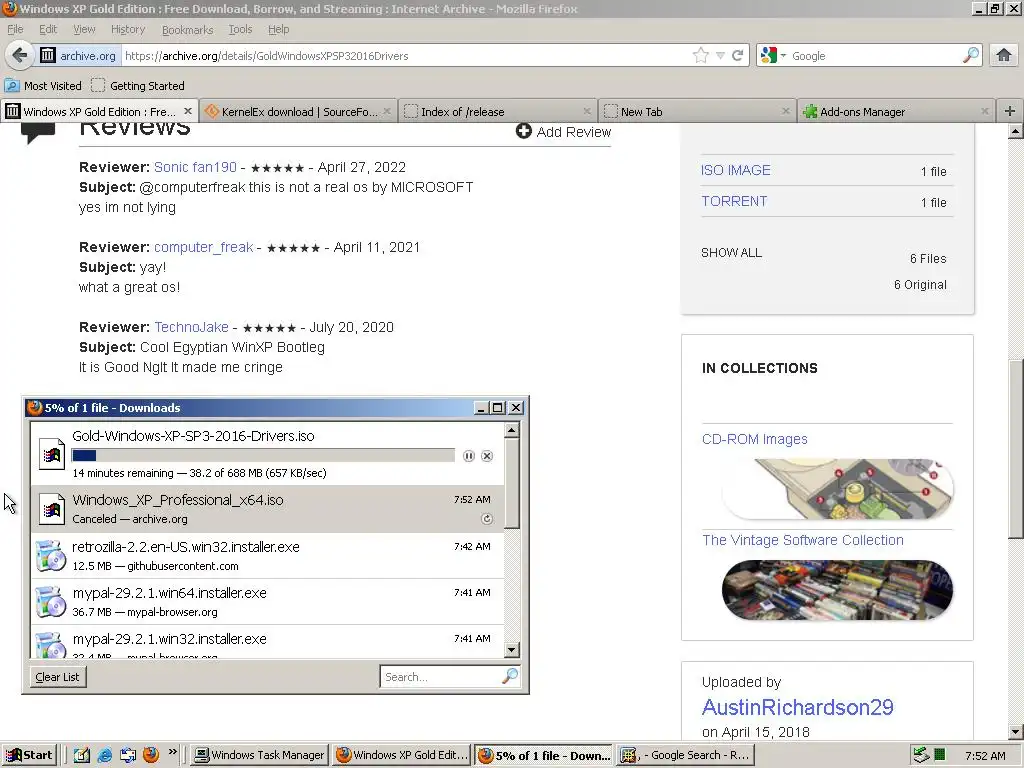Open a new tab with plus button
This screenshot has width=1024, height=768.
[x=1010, y=111]
